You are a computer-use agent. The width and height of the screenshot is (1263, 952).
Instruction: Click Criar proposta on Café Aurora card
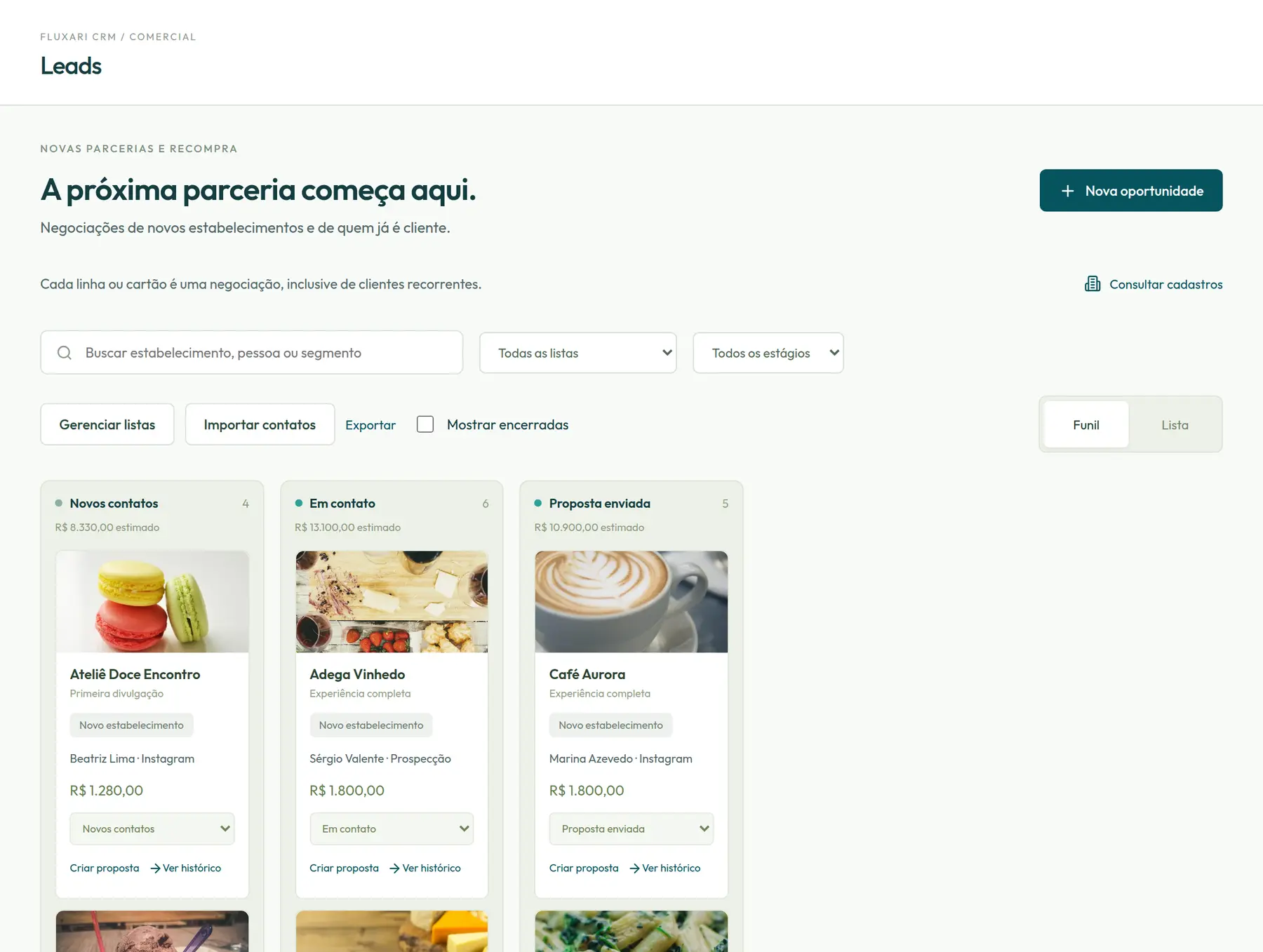(584, 869)
